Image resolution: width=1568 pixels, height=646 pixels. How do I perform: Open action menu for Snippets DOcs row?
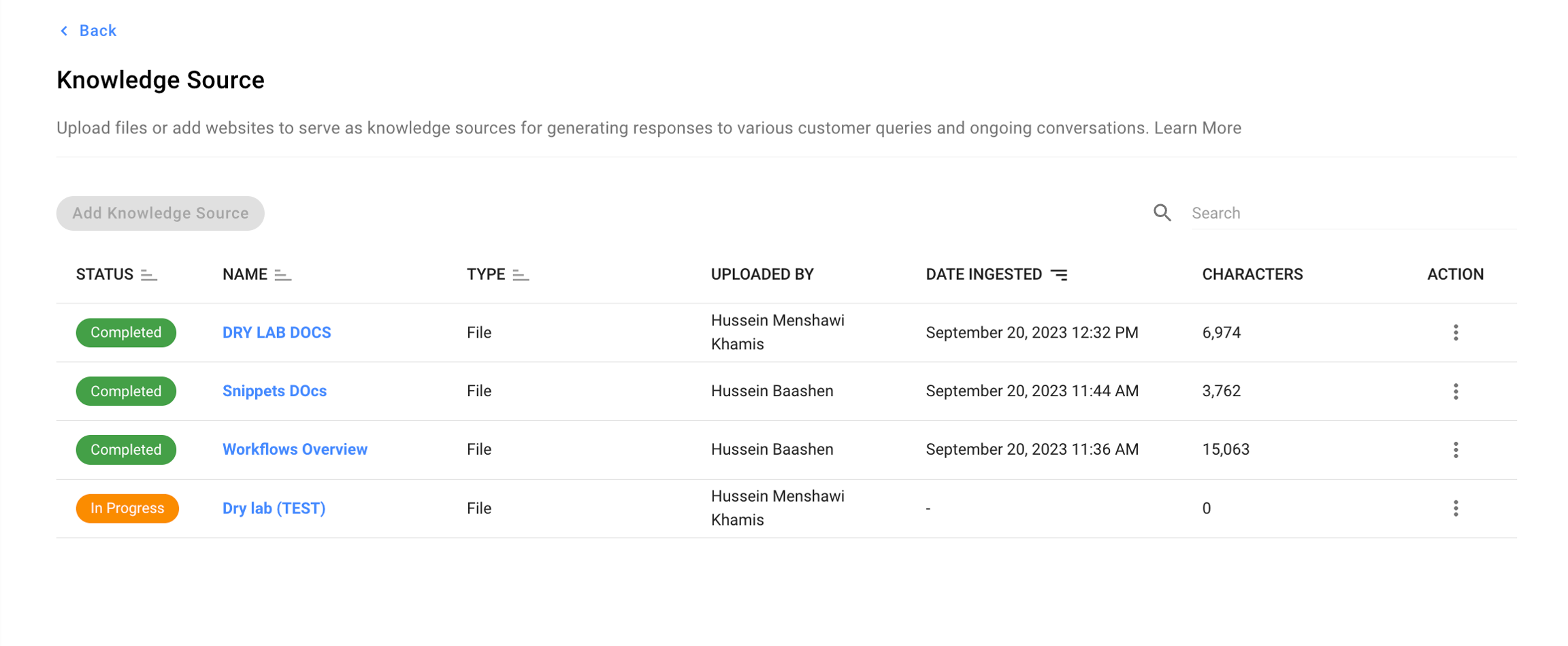1454,391
